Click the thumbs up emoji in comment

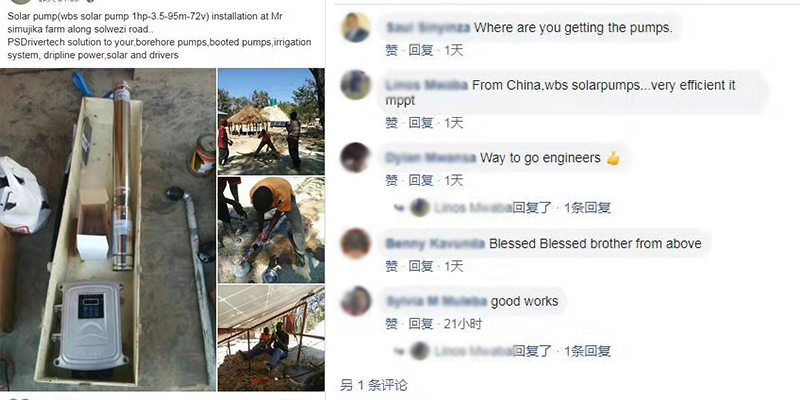pos(613,158)
